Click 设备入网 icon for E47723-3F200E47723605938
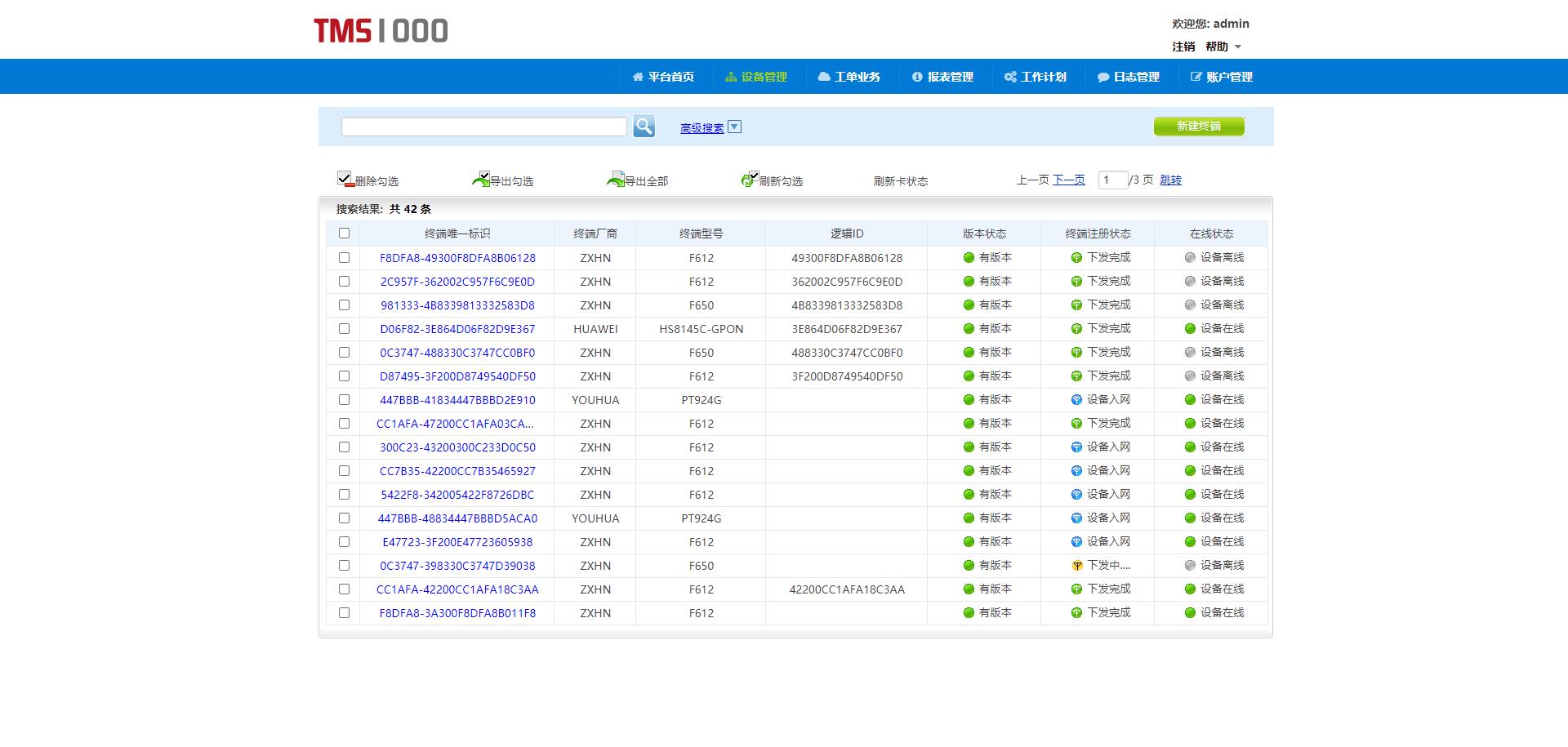 pos(1076,542)
